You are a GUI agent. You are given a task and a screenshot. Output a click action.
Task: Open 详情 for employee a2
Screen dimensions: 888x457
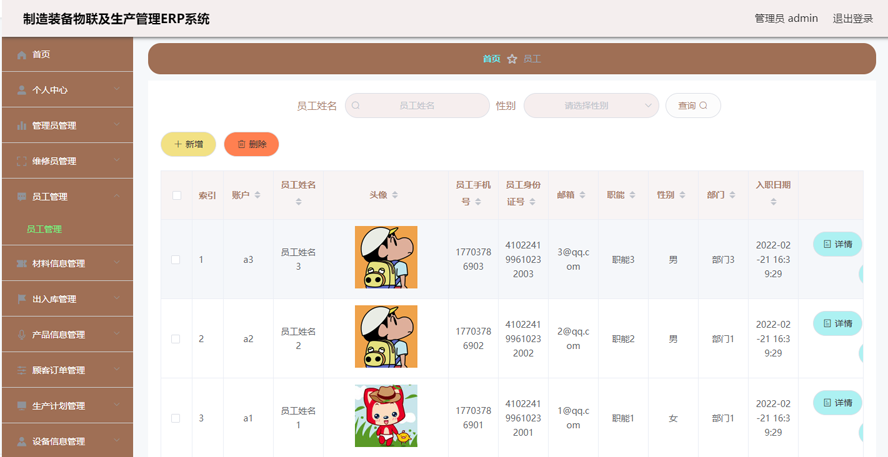[x=838, y=323]
